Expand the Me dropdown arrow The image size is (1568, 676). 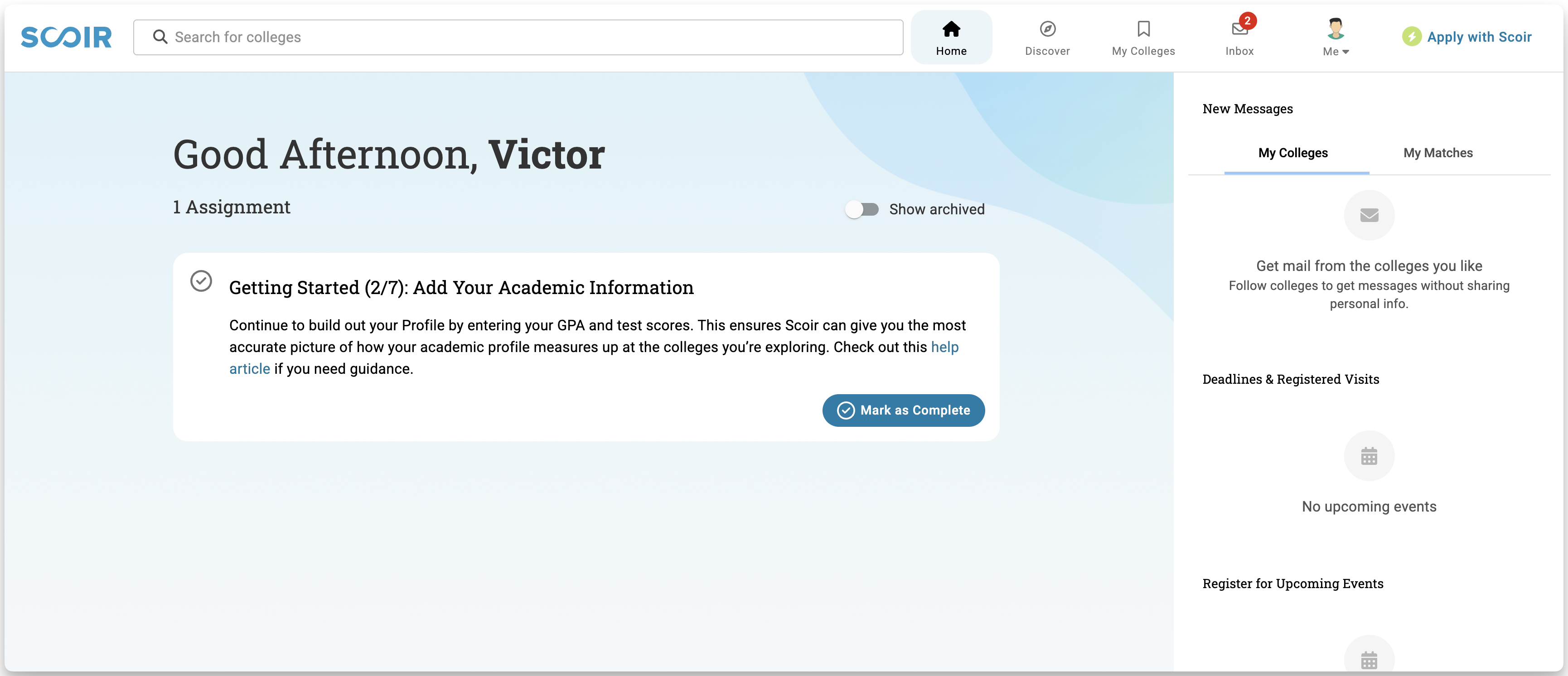point(1346,52)
